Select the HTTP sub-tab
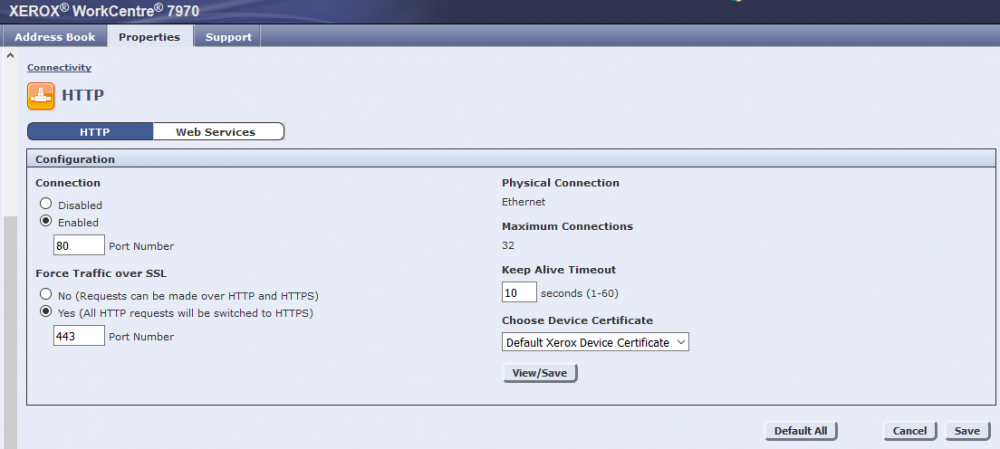The width and height of the screenshot is (1000, 449). pos(94,132)
